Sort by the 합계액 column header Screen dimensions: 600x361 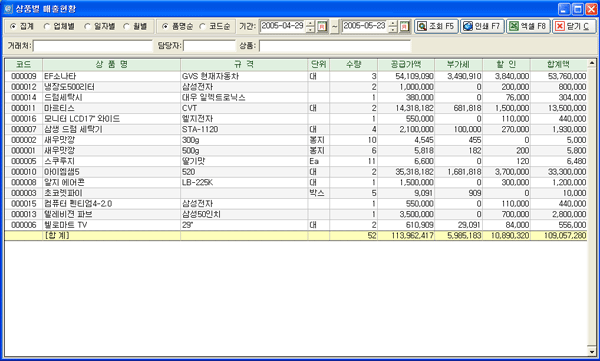click(x=559, y=64)
